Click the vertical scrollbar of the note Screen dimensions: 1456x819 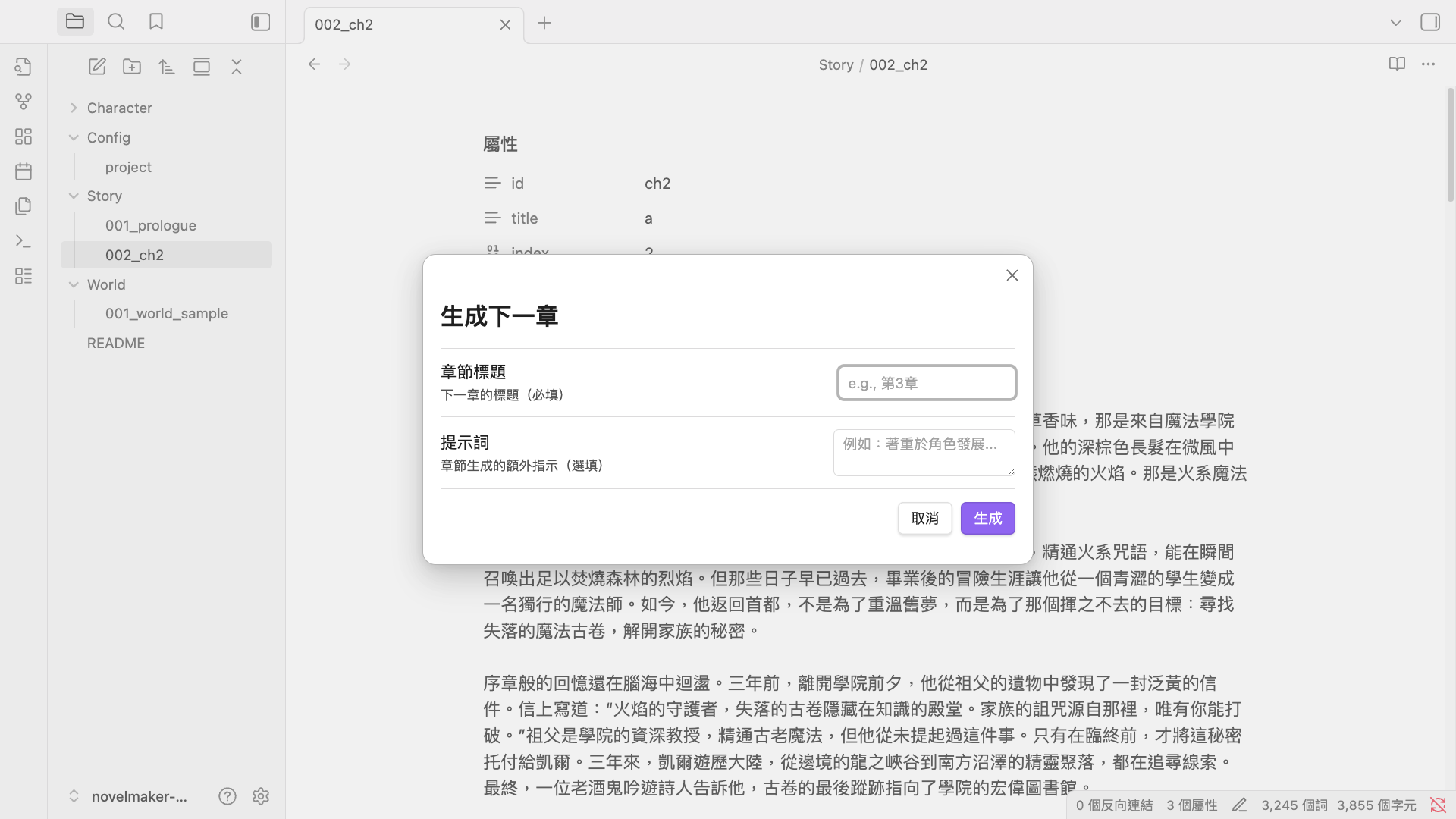1450,144
